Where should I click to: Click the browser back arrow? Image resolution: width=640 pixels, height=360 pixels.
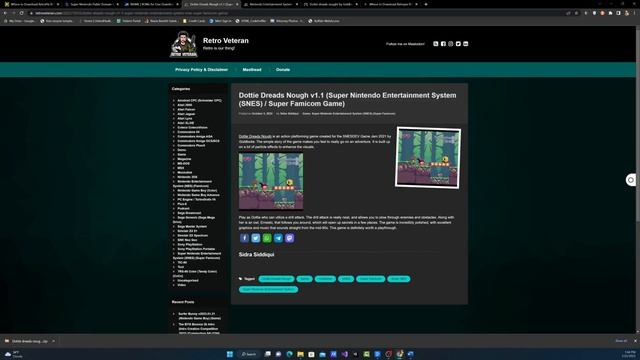(x=5, y=13)
